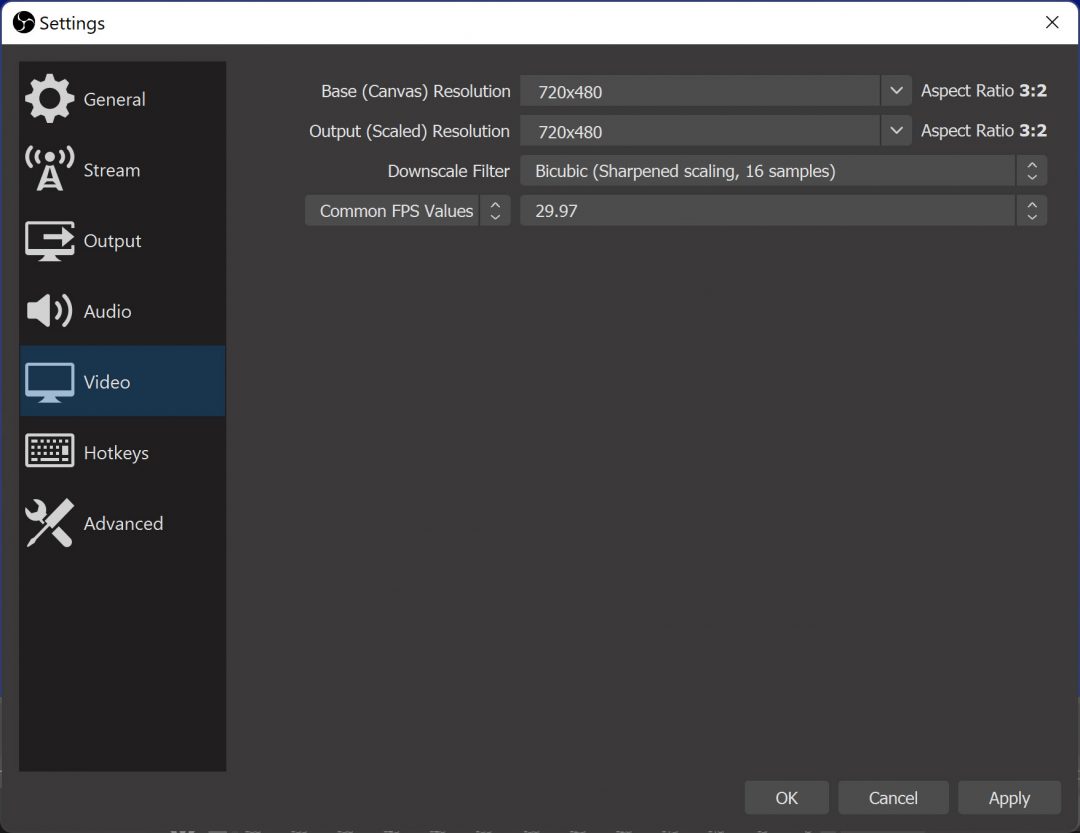Switch to the Stream settings tab

(x=111, y=170)
